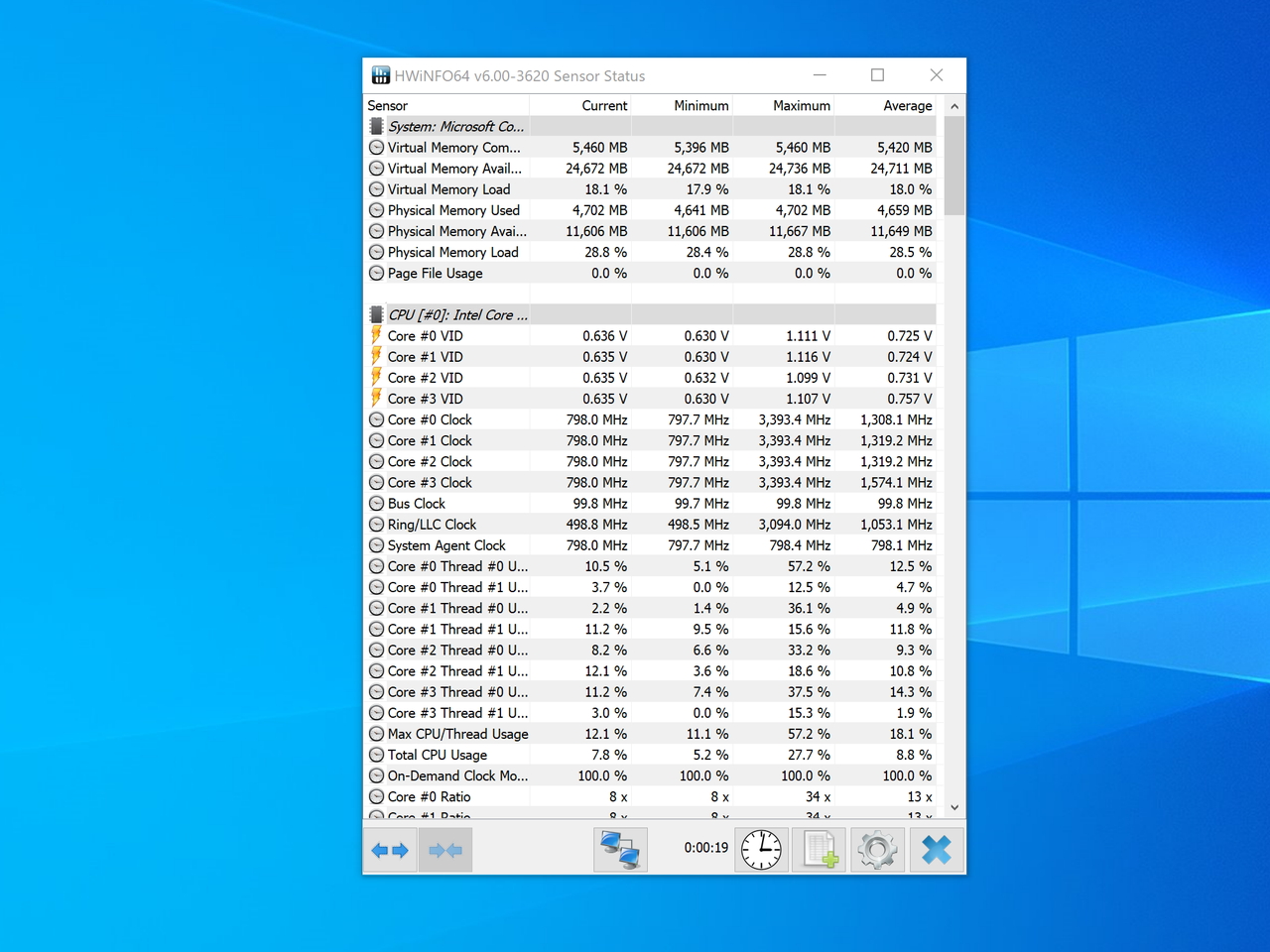Viewport: 1270px width, 952px height.
Task: Click the clock reset timer button
Action: tap(762, 850)
